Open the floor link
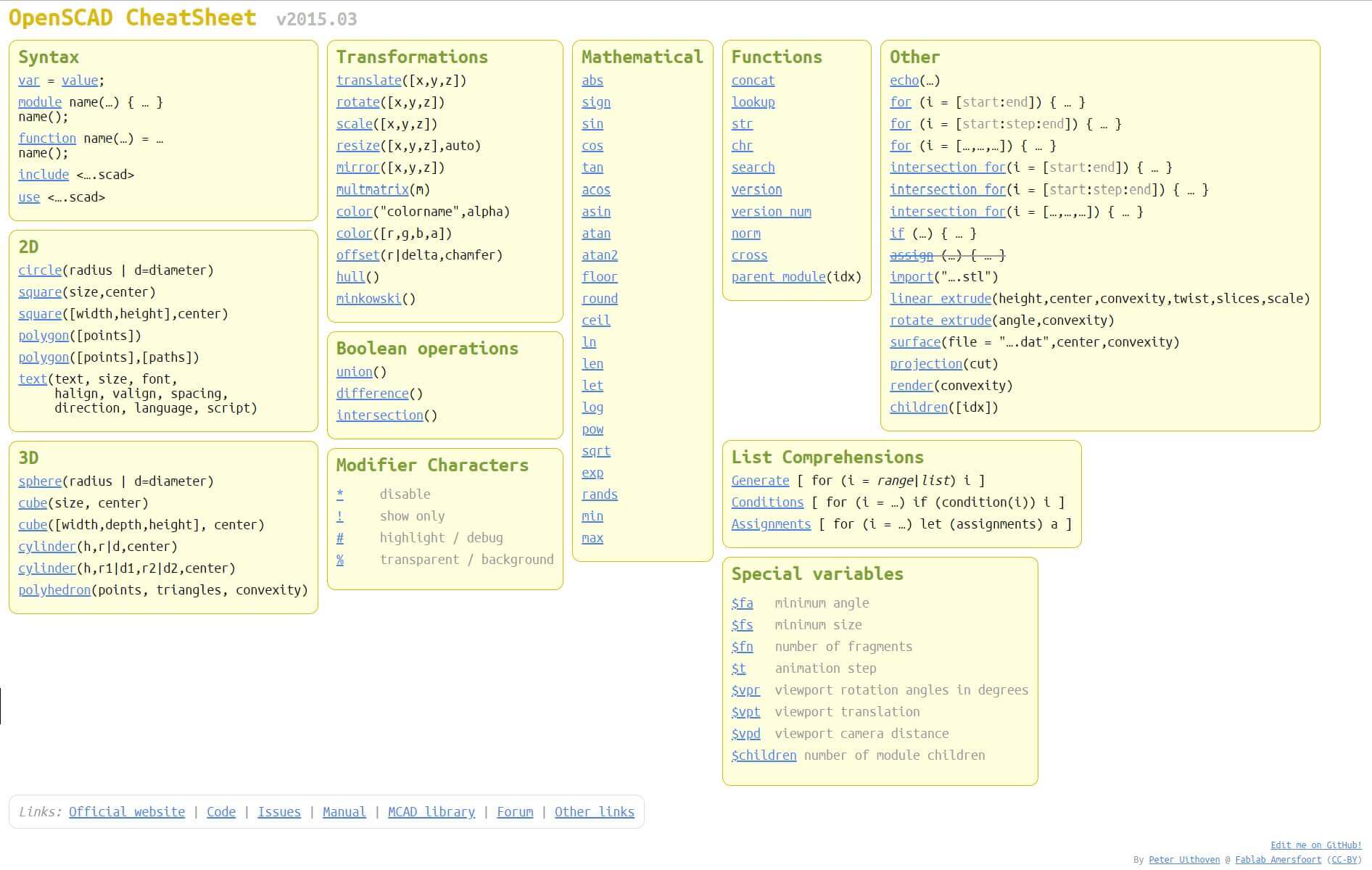The image size is (1372, 870). click(x=600, y=277)
